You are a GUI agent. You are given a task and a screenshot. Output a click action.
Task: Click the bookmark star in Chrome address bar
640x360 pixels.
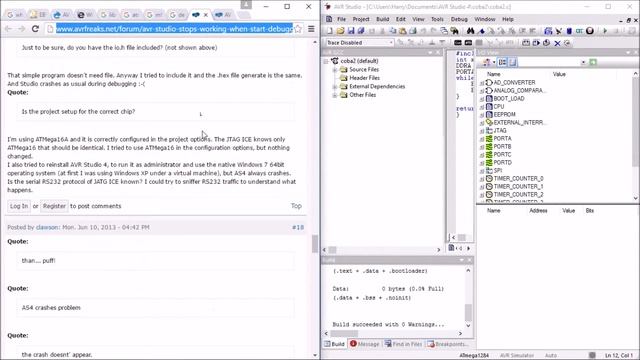[298, 29]
